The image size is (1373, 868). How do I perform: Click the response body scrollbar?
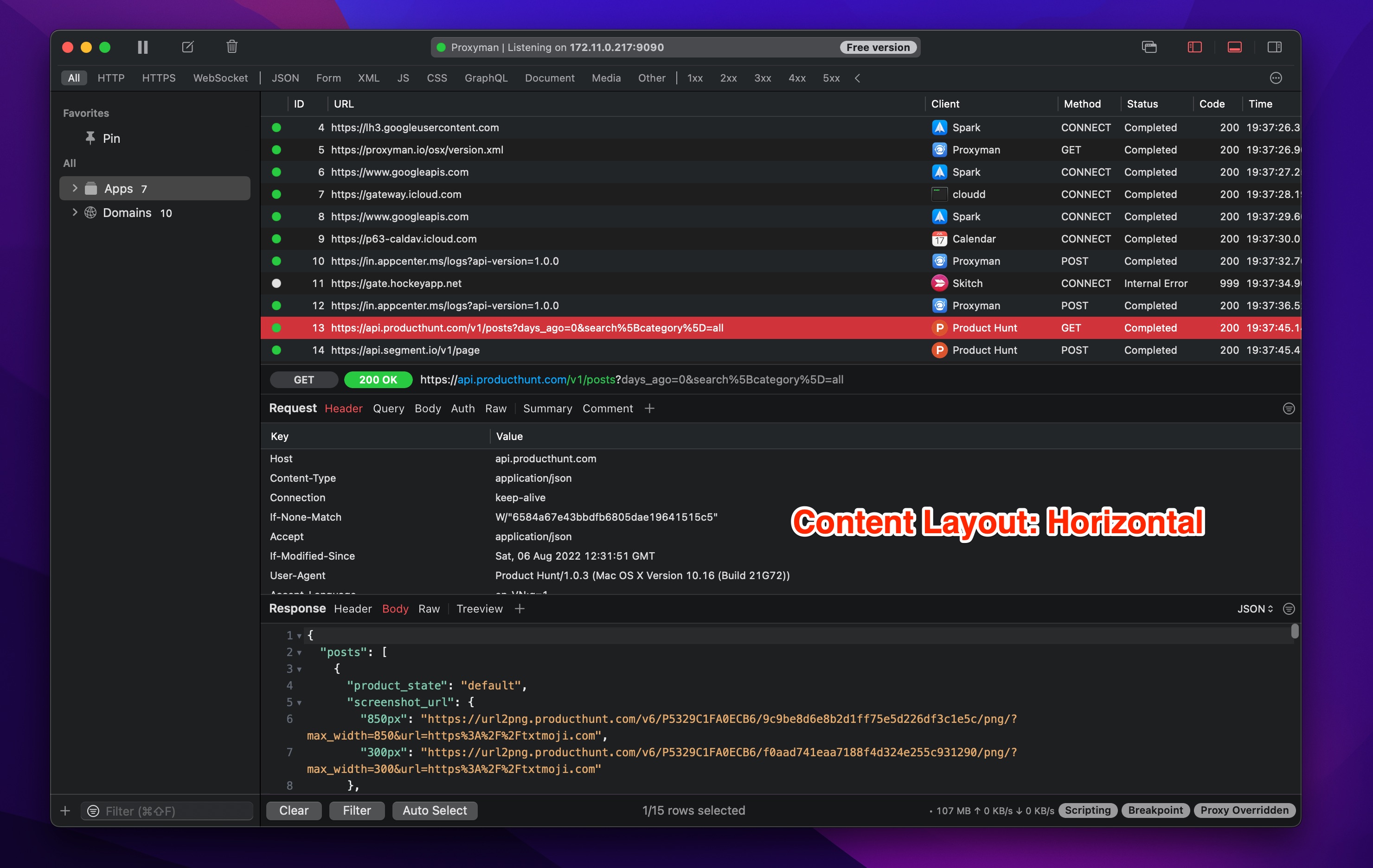[1295, 632]
